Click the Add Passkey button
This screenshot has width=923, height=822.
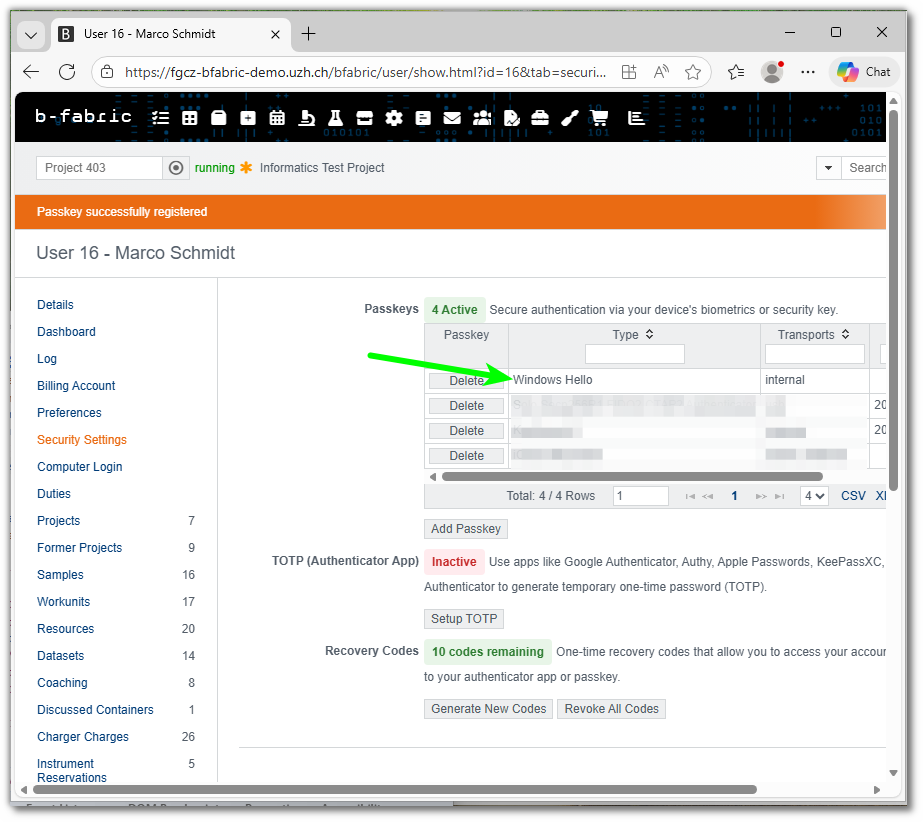[466, 529]
